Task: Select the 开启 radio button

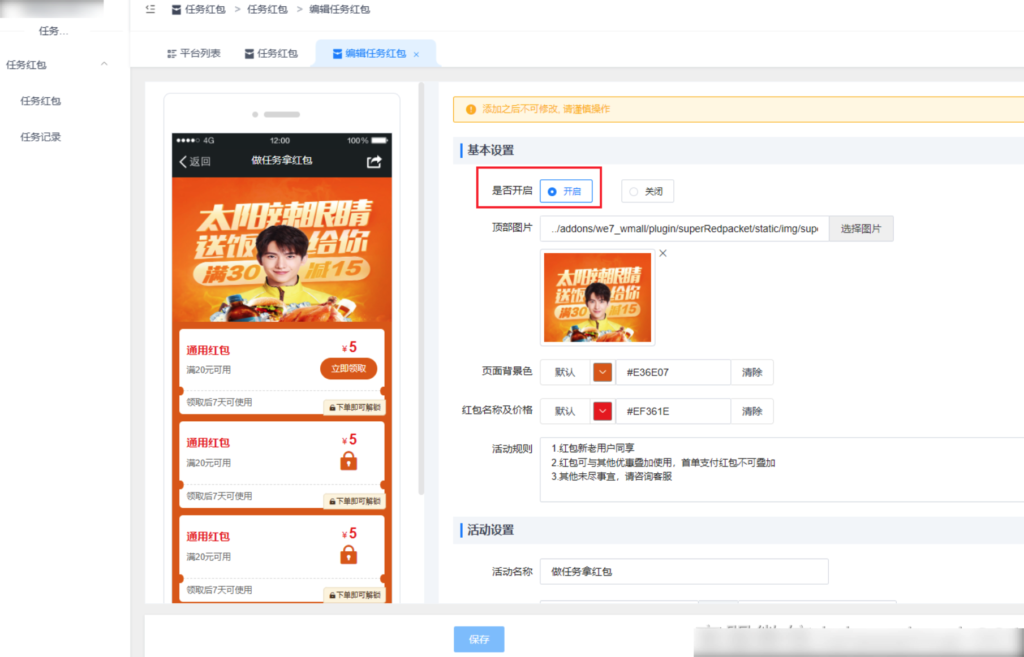Action: click(x=553, y=191)
